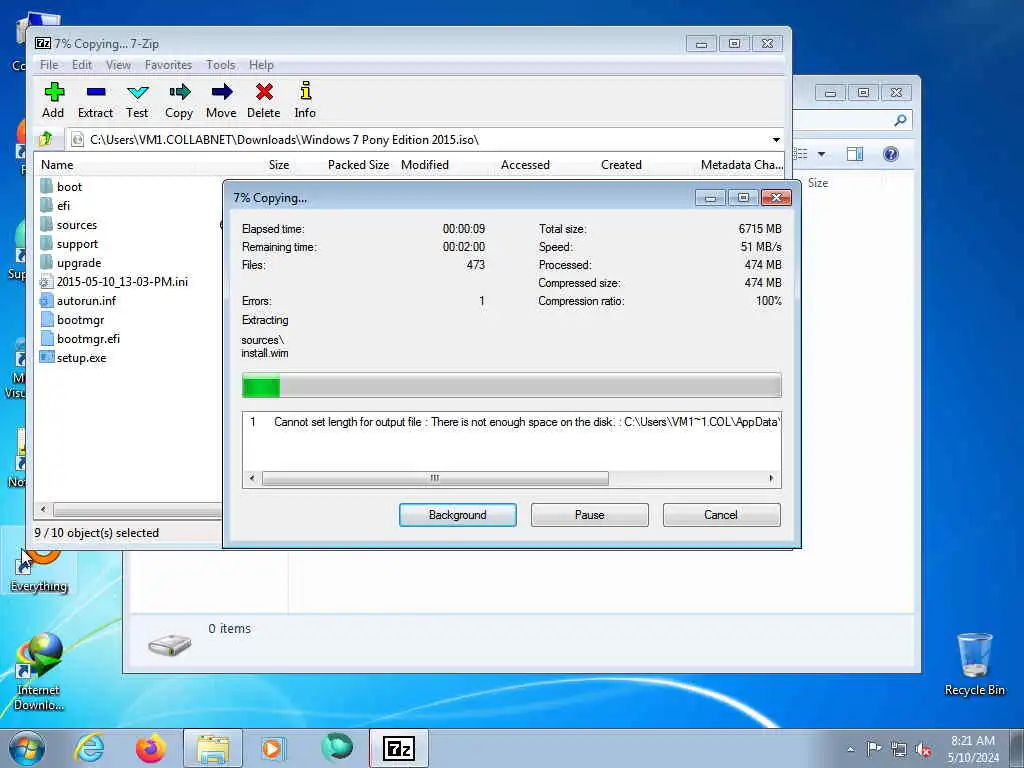
Task: Click the drive icon in Explorer details pane
Action: coord(170,645)
